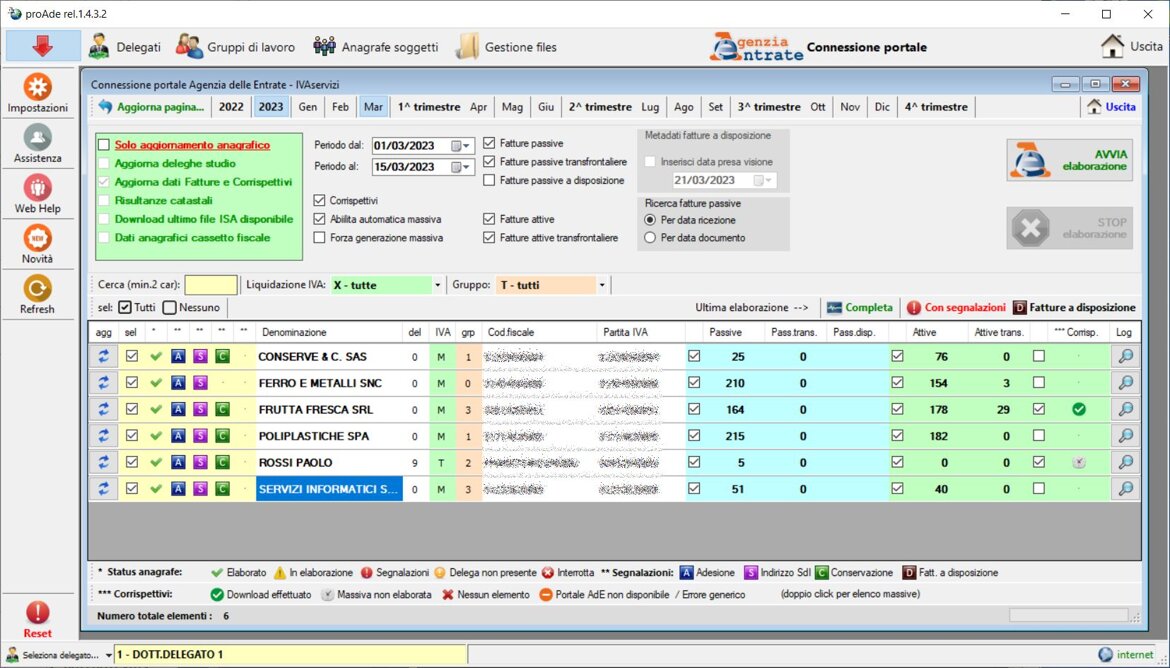Switch to the Apr month tab
The height and width of the screenshot is (668, 1170).
click(478, 107)
